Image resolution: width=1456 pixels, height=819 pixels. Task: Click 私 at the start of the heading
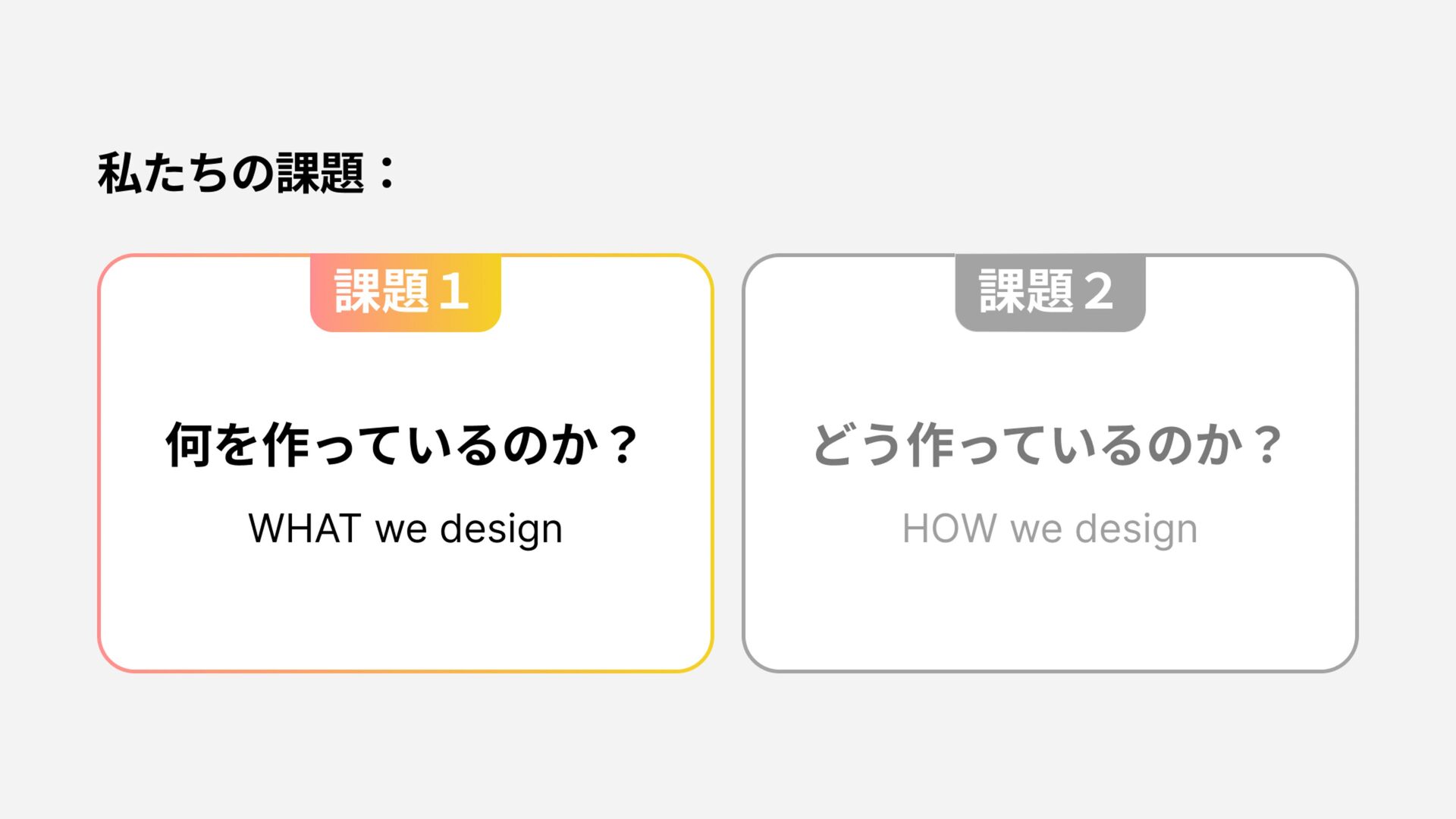[119, 173]
